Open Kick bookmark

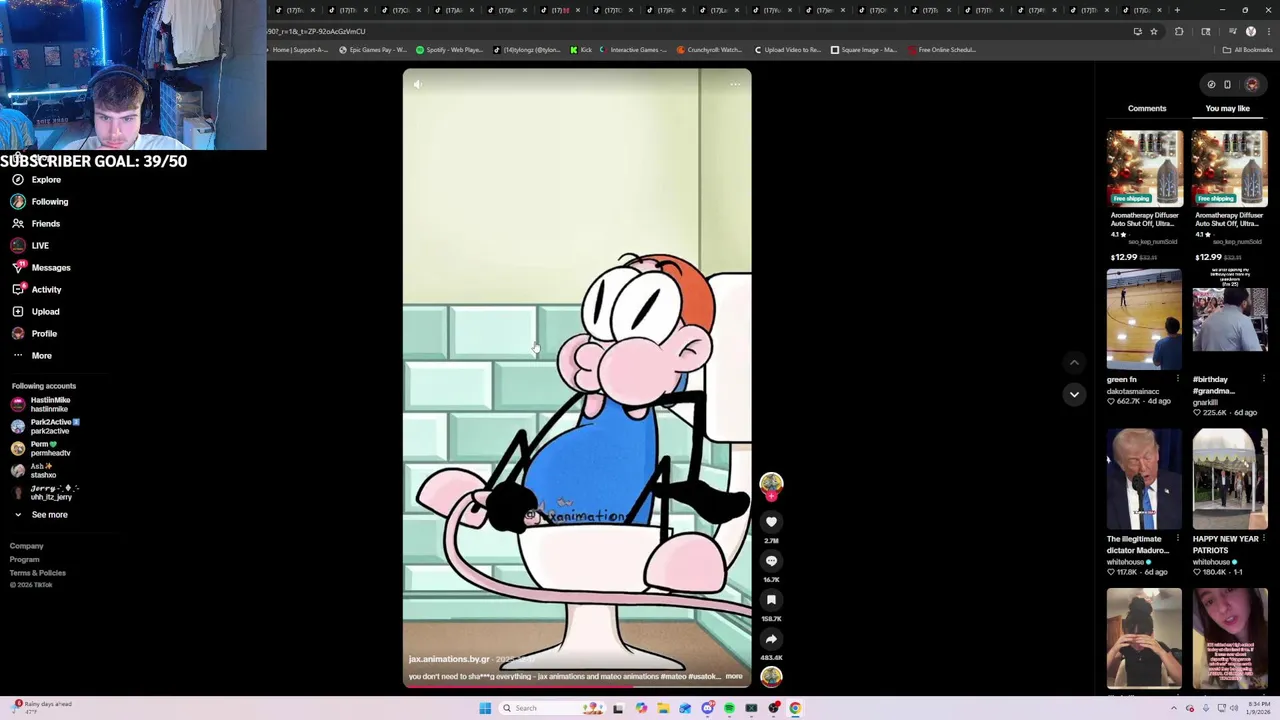click(x=581, y=50)
